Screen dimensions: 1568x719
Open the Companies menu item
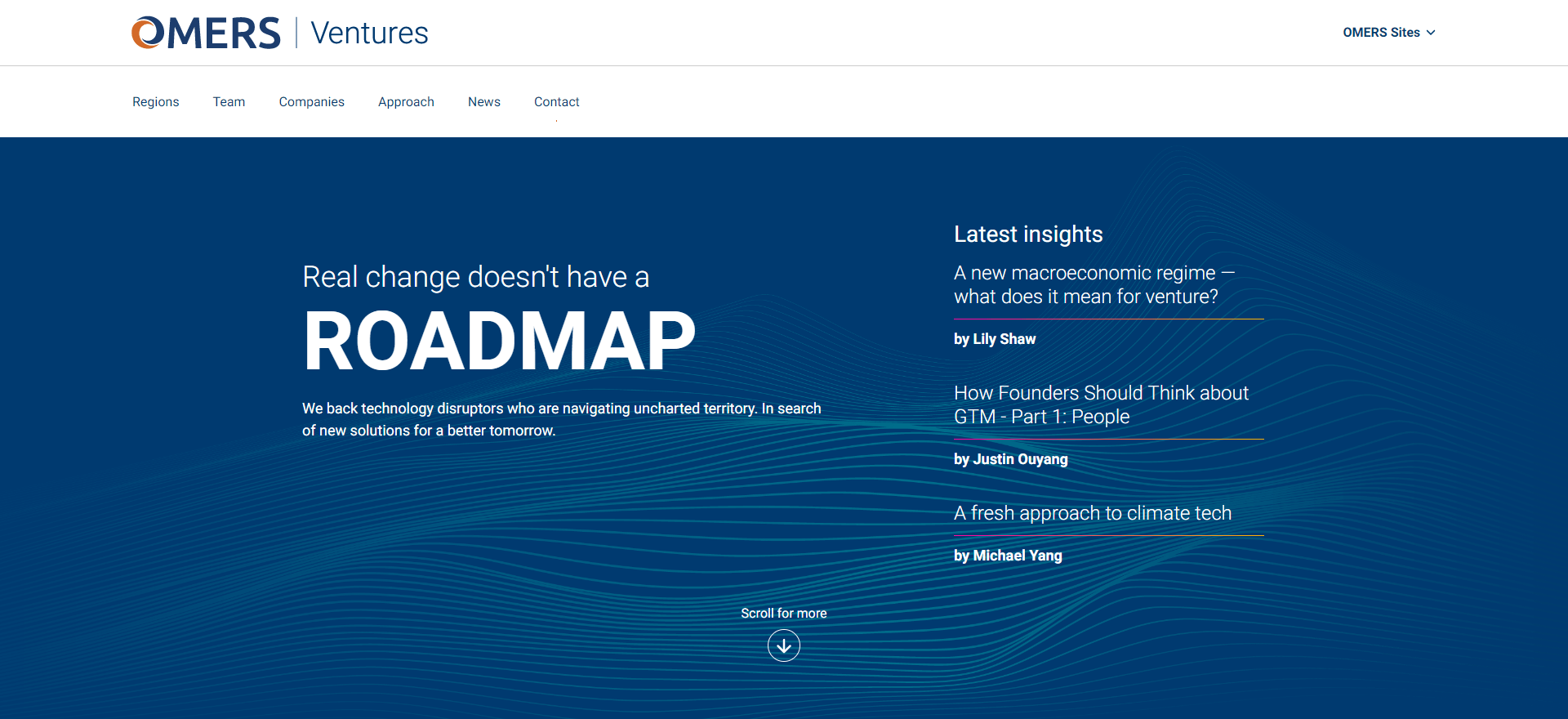(312, 102)
